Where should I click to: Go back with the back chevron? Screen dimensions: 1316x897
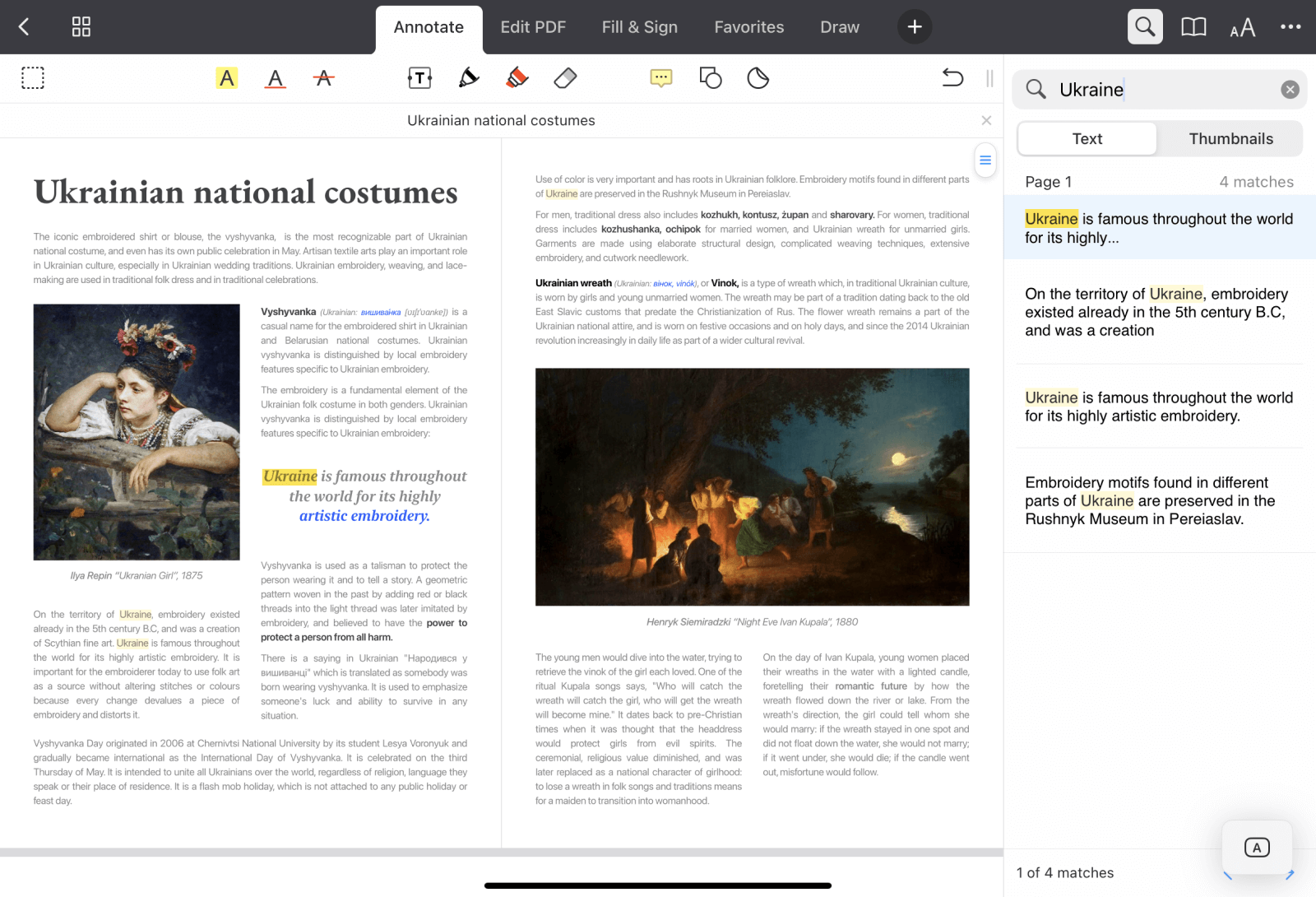pos(24,27)
